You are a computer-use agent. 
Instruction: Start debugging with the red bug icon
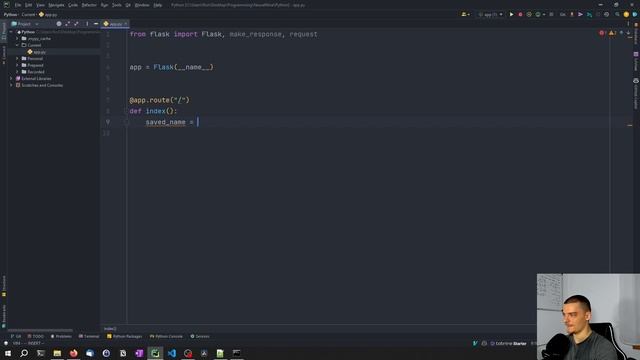520,14
